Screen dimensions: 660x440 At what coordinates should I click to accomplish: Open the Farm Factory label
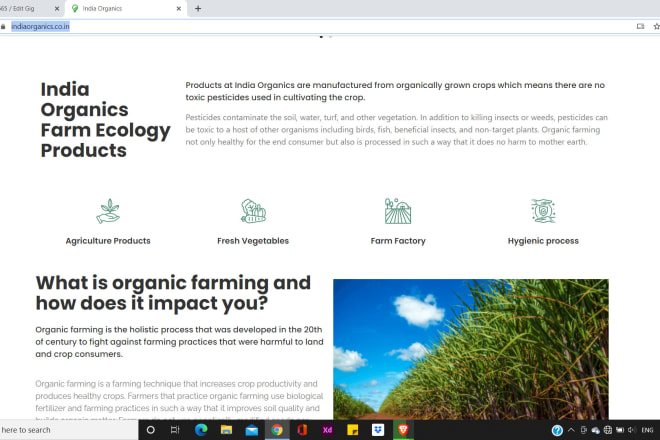point(398,241)
